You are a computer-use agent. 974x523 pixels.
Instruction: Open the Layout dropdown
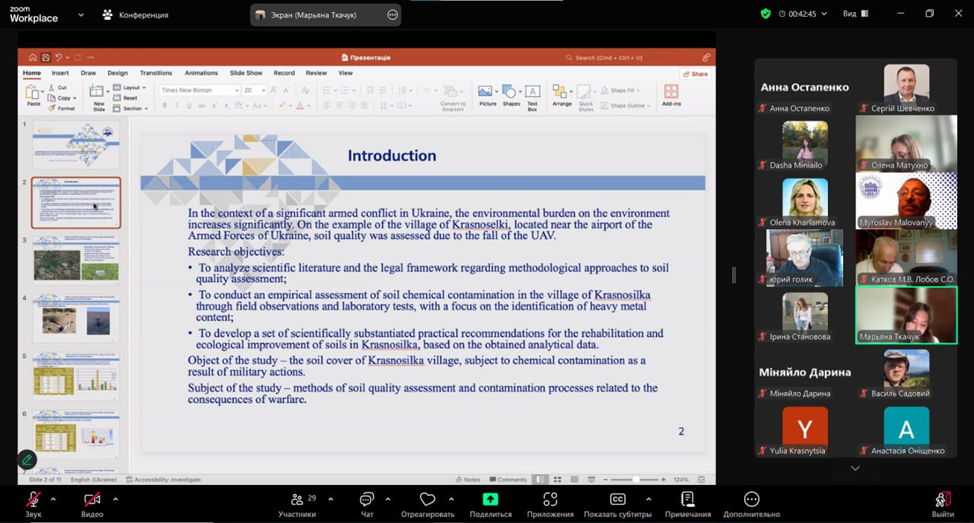130,88
